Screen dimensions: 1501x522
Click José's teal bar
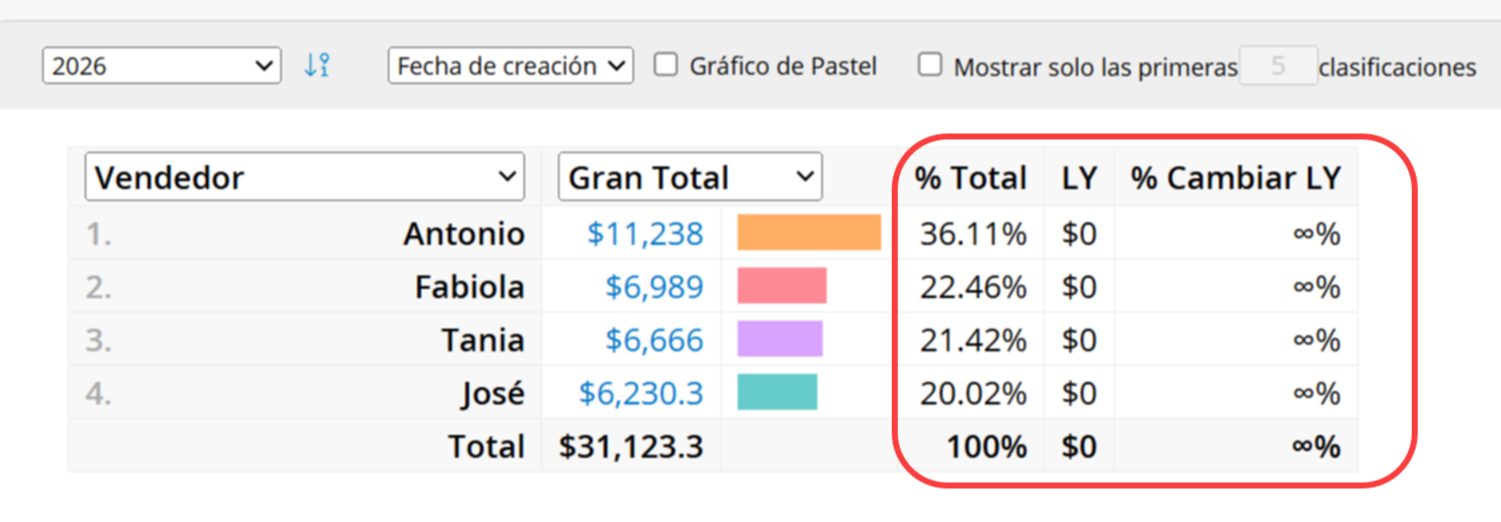[777, 392]
